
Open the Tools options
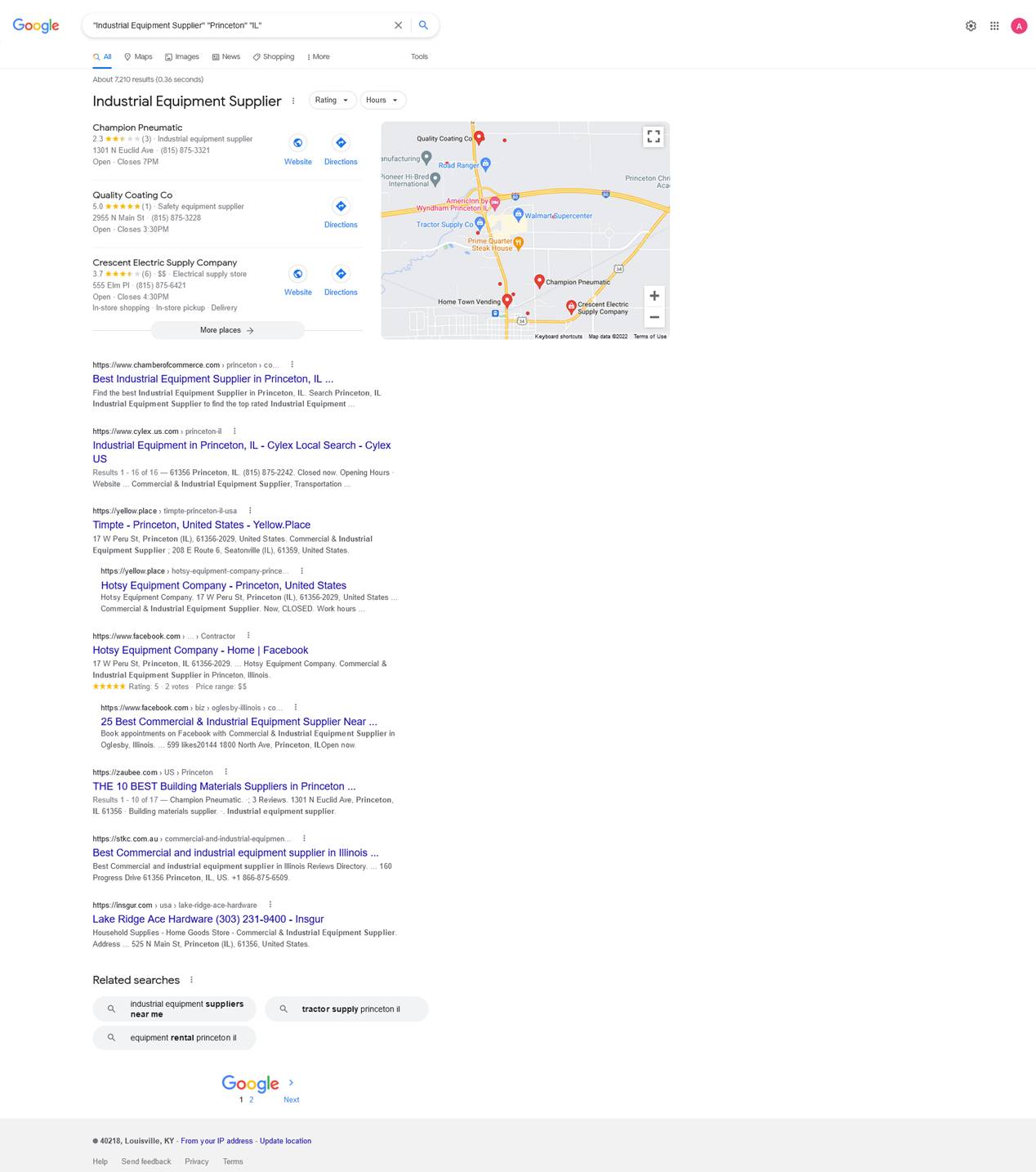click(419, 57)
